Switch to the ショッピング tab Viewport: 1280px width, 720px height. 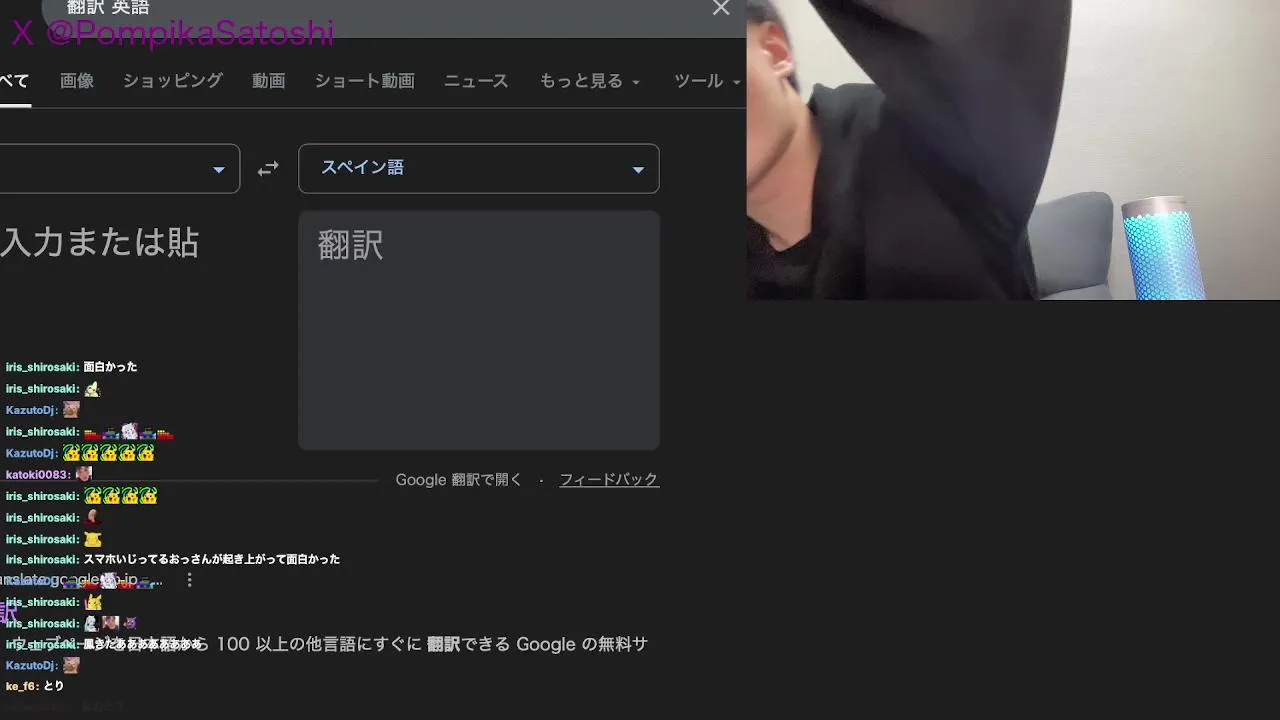click(x=173, y=81)
